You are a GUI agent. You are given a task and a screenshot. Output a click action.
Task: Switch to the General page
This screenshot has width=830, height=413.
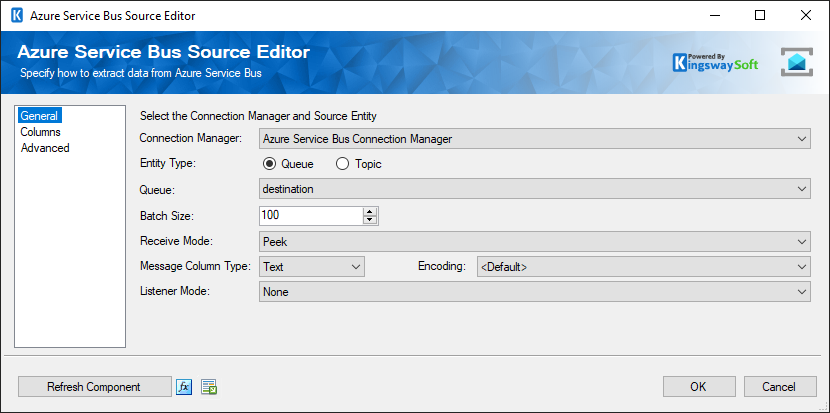pos(39,115)
